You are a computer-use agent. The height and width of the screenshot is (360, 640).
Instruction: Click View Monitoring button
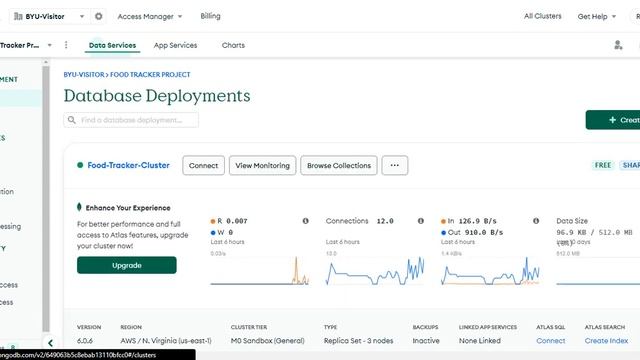(262, 165)
